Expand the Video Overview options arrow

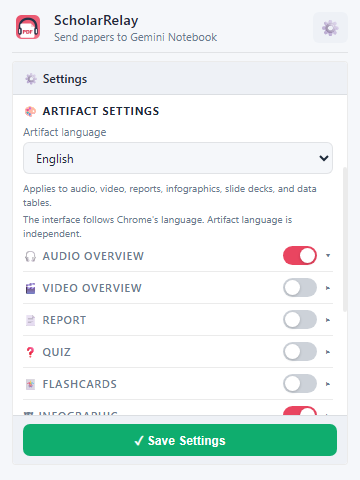[328, 288]
